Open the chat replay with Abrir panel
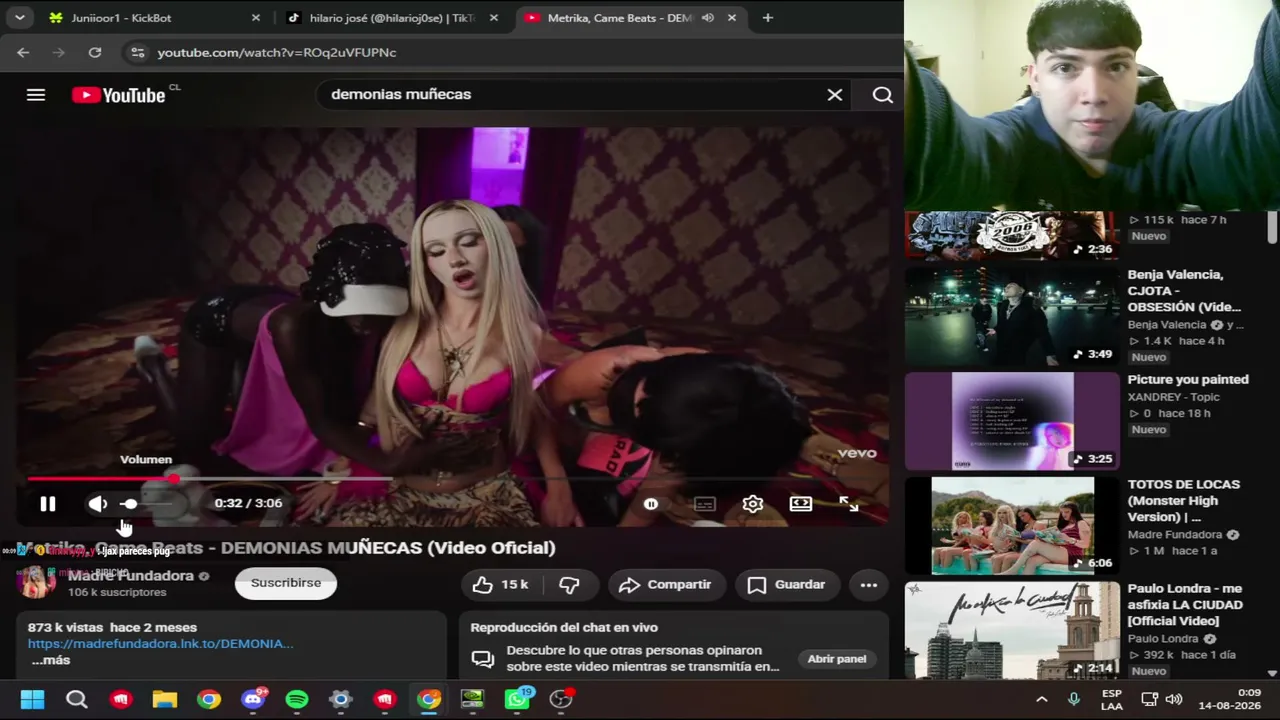1280x720 pixels. [x=837, y=659]
